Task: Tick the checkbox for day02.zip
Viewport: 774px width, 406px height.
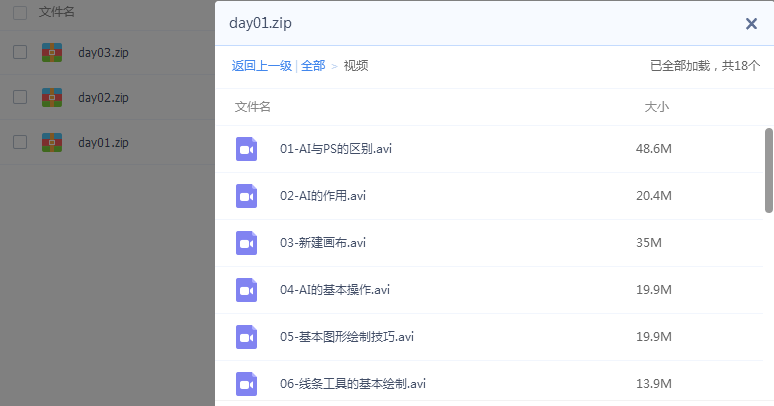Action: pyautogui.click(x=20, y=97)
